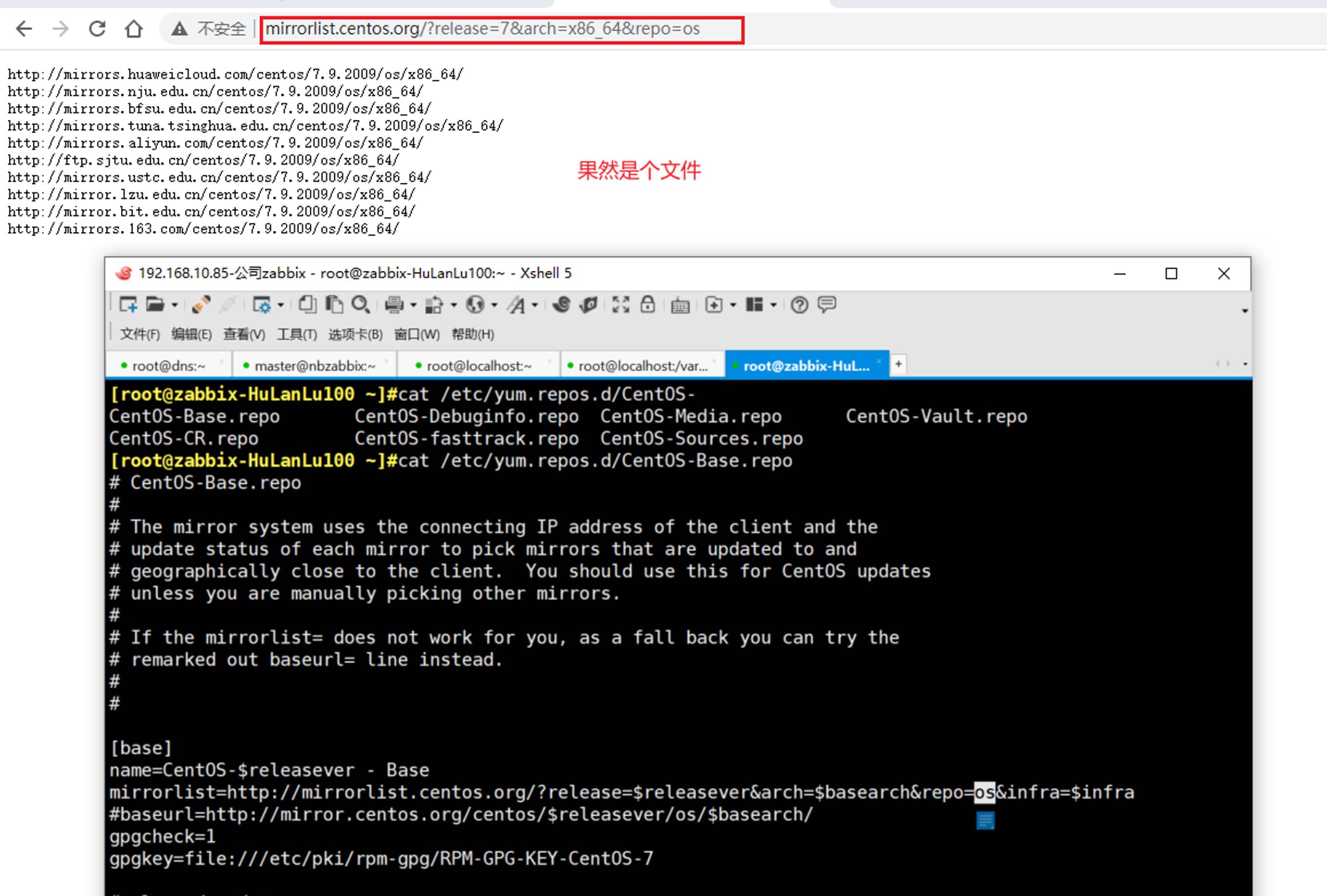Expand the print icon dropdown arrow

pyautogui.click(x=414, y=305)
